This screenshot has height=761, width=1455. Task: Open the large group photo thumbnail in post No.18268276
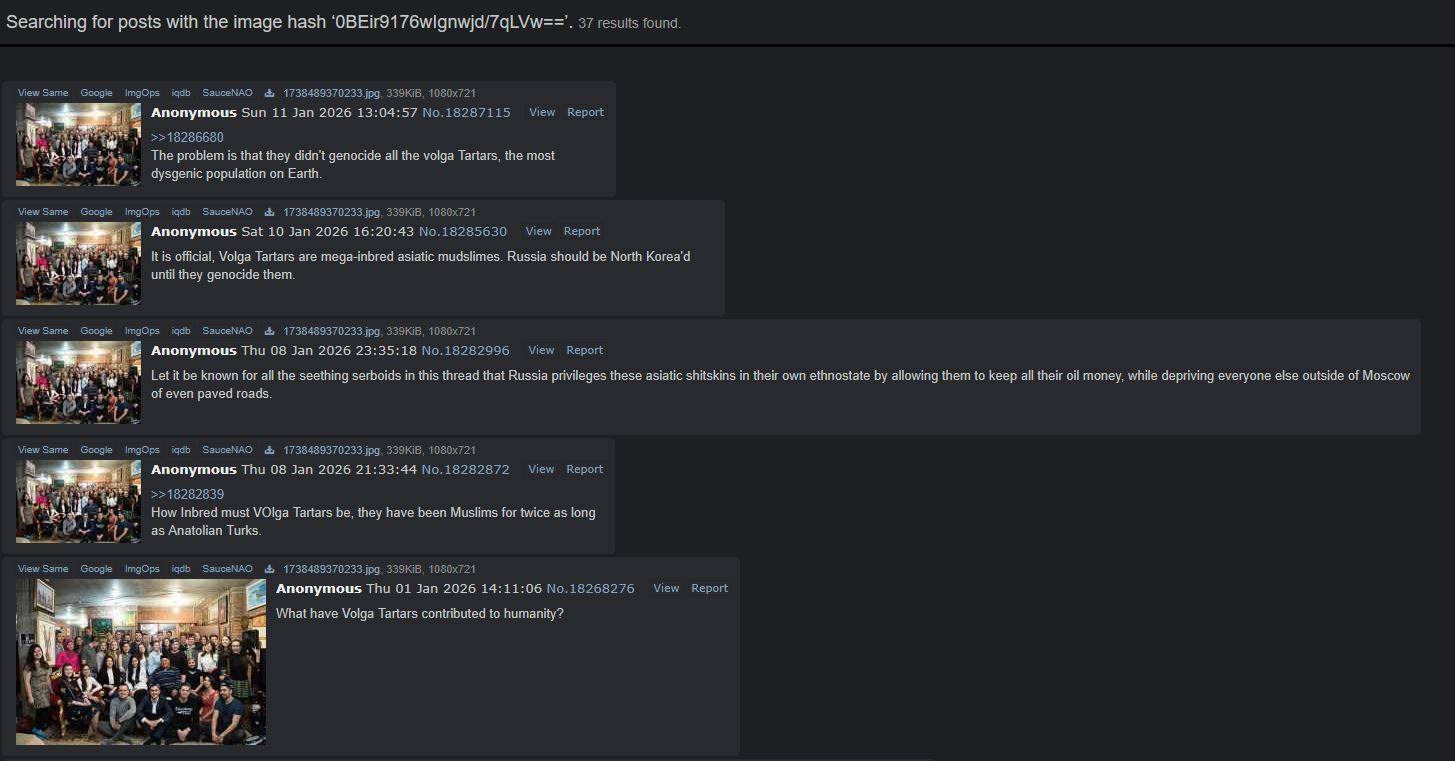tap(141, 662)
